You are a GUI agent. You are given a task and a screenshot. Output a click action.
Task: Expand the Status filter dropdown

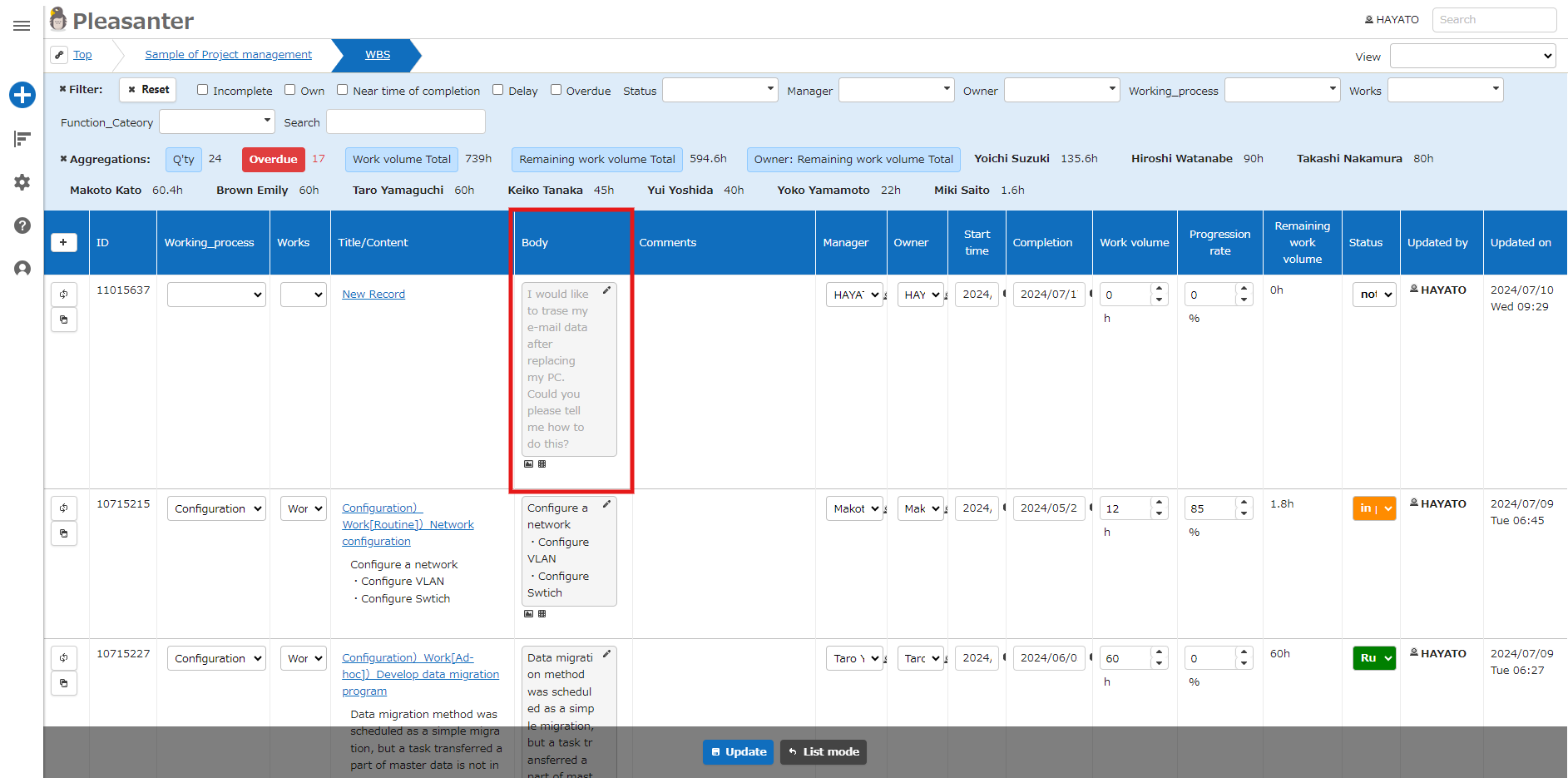(720, 90)
